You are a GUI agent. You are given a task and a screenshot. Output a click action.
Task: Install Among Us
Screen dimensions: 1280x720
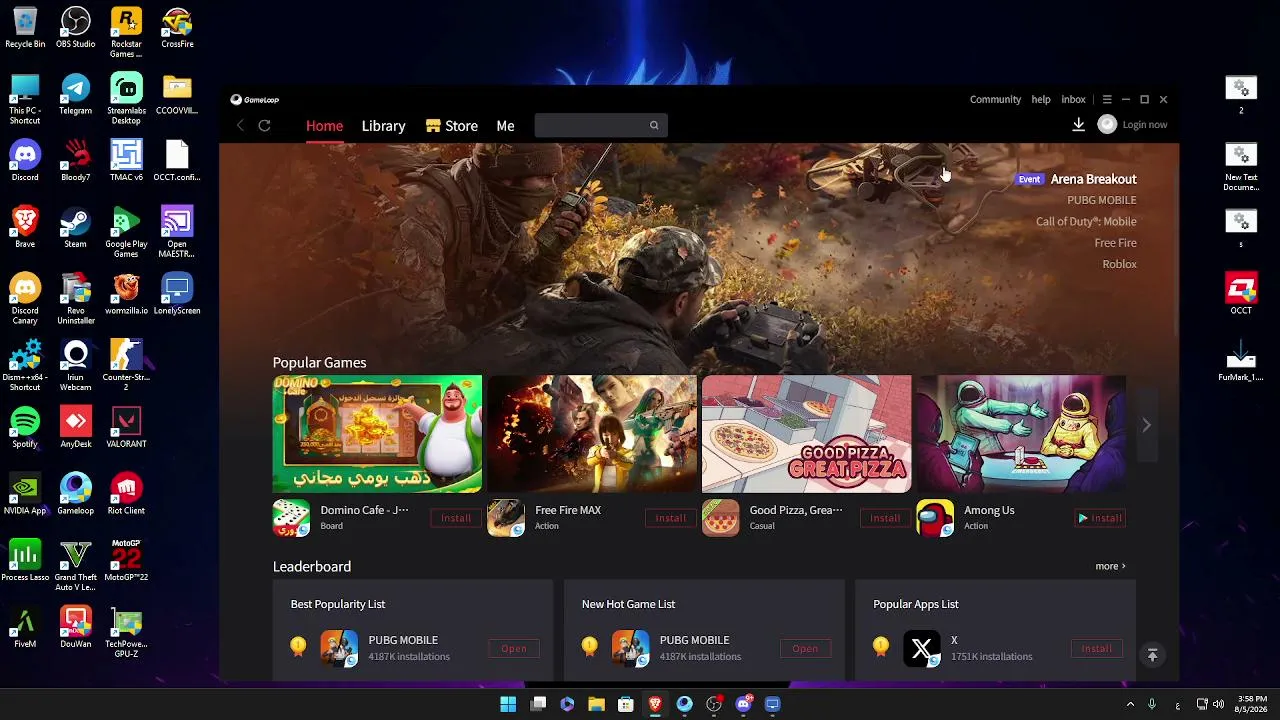click(1100, 518)
